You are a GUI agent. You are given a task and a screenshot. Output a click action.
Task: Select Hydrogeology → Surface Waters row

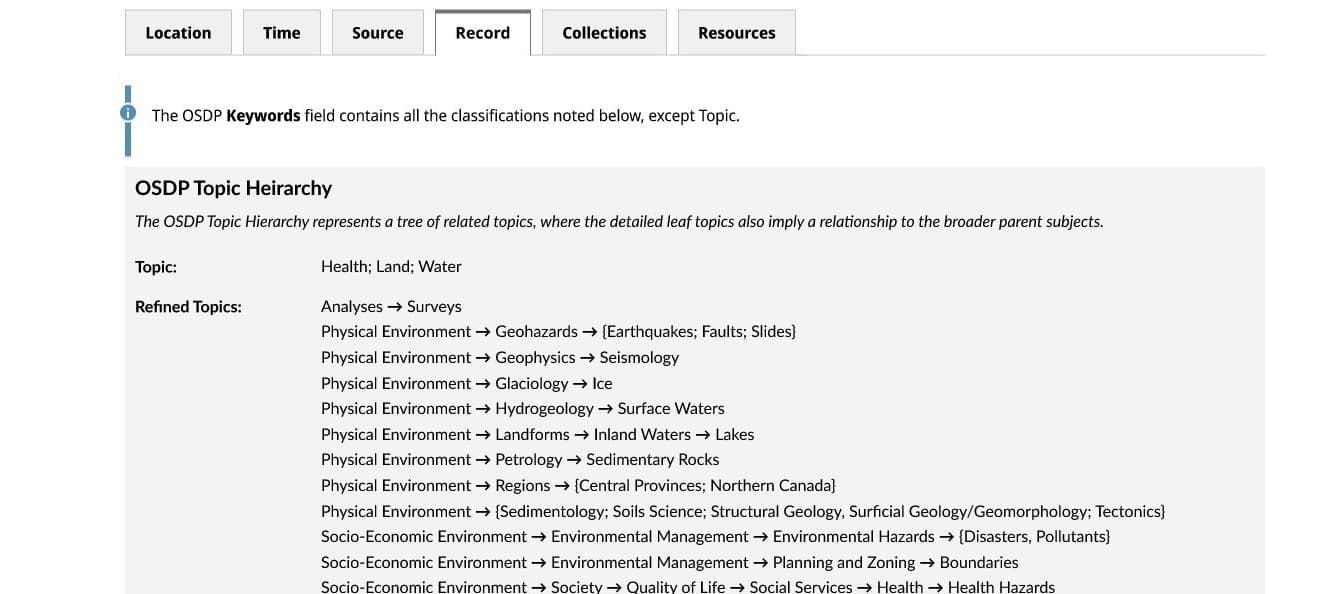click(523, 409)
